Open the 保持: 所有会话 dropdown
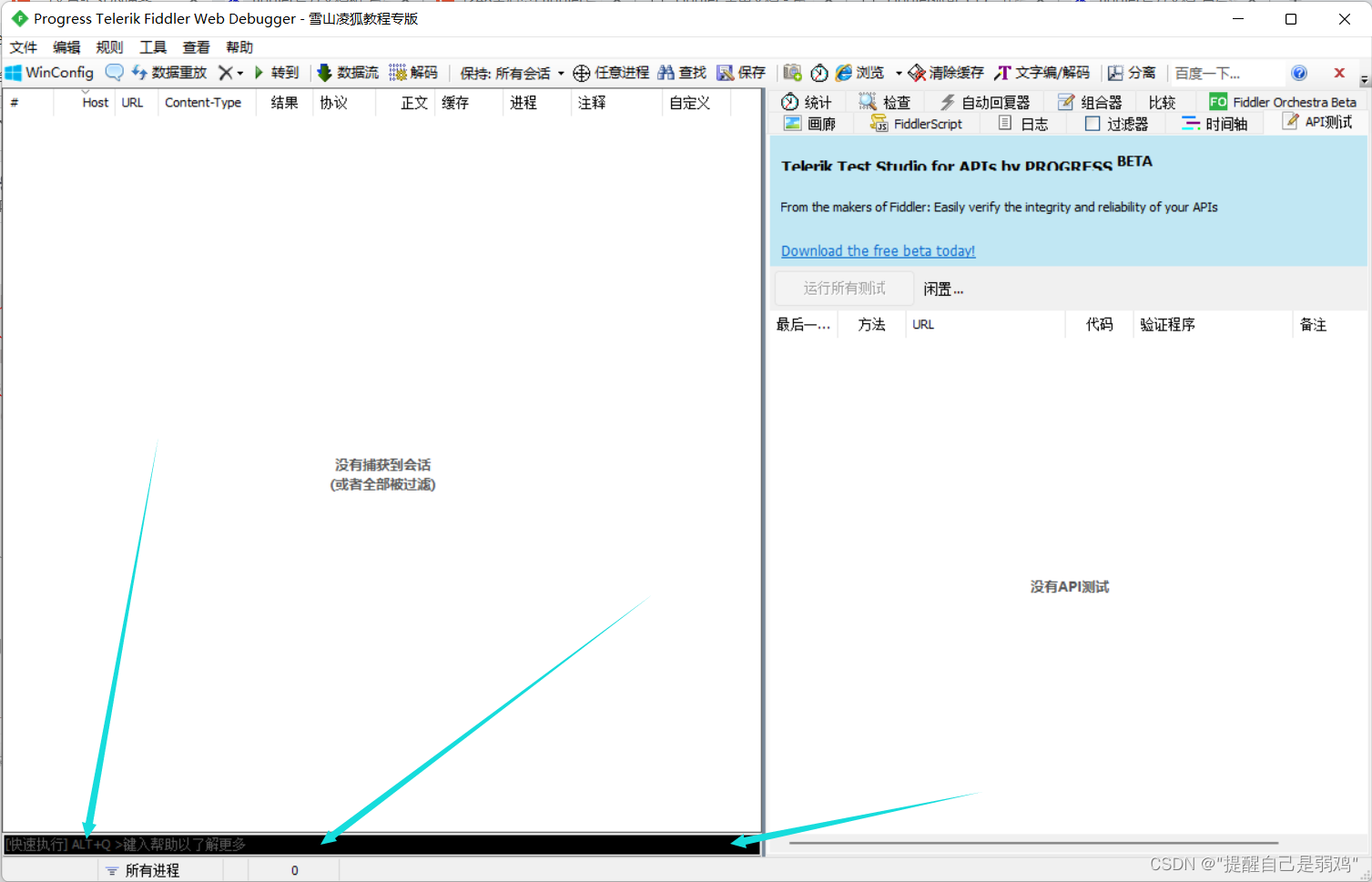The image size is (1372, 882). tap(512, 73)
